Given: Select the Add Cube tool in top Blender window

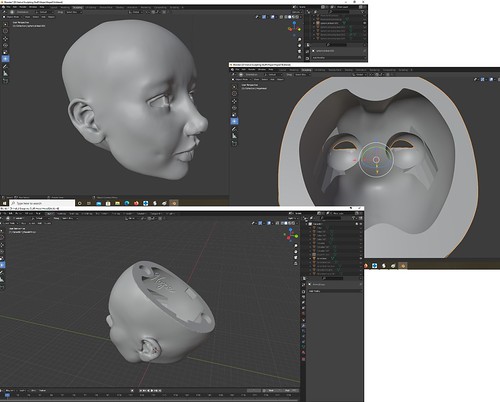Looking at the screenshot, I should pos(5,81).
